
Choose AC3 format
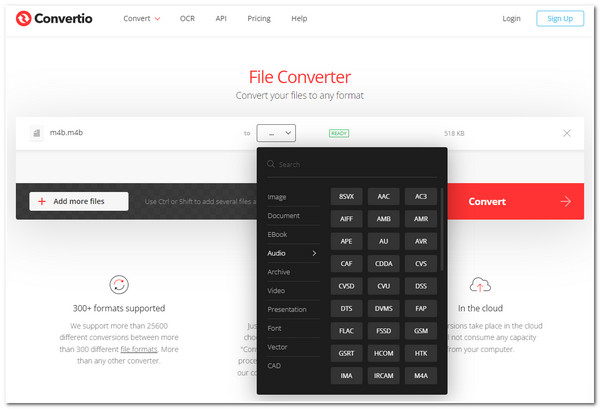coord(421,196)
